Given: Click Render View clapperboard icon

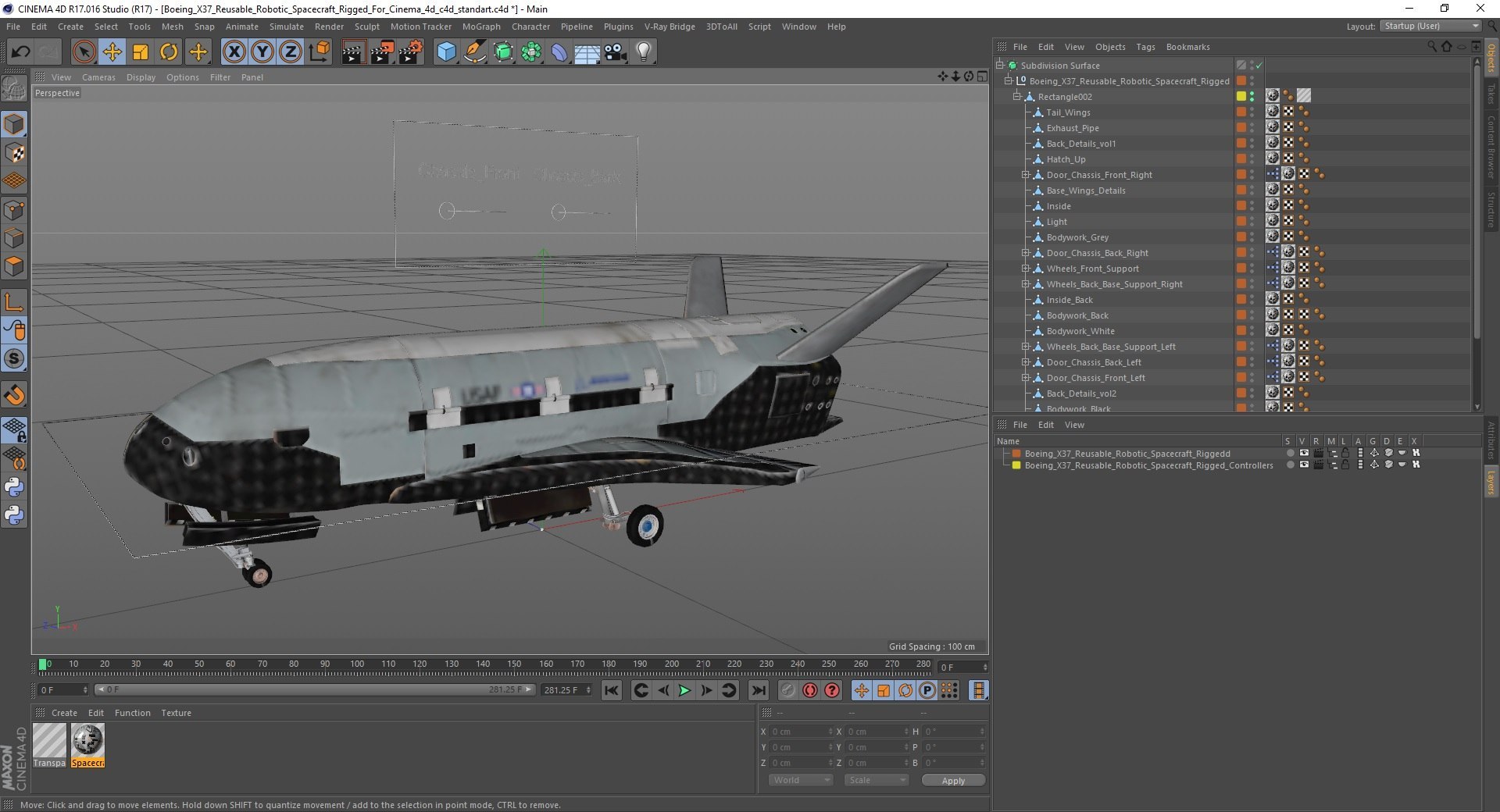Looking at the screenshot, I should click(353, 52).
